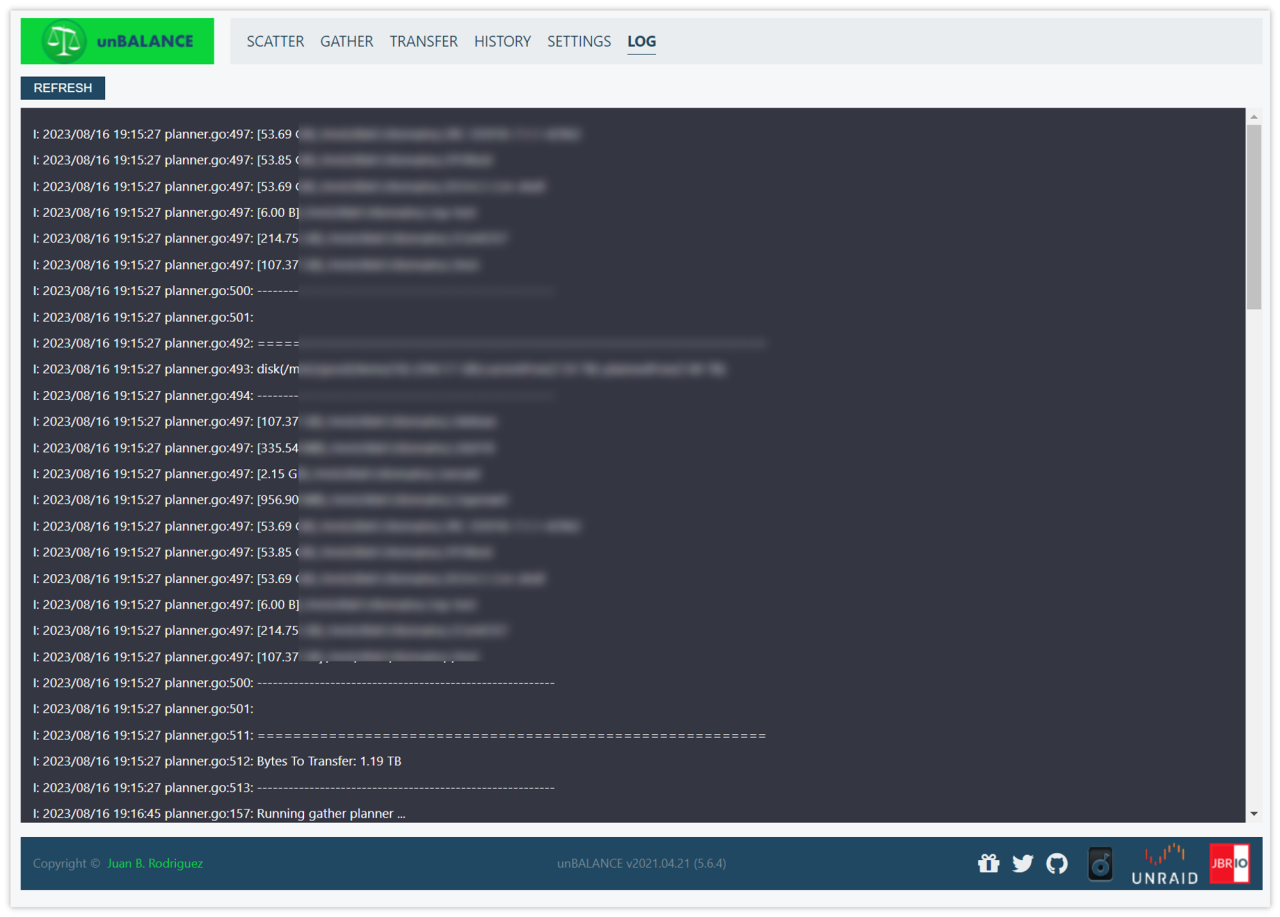Click the log scrollbar down arrow

point(1254,814)
